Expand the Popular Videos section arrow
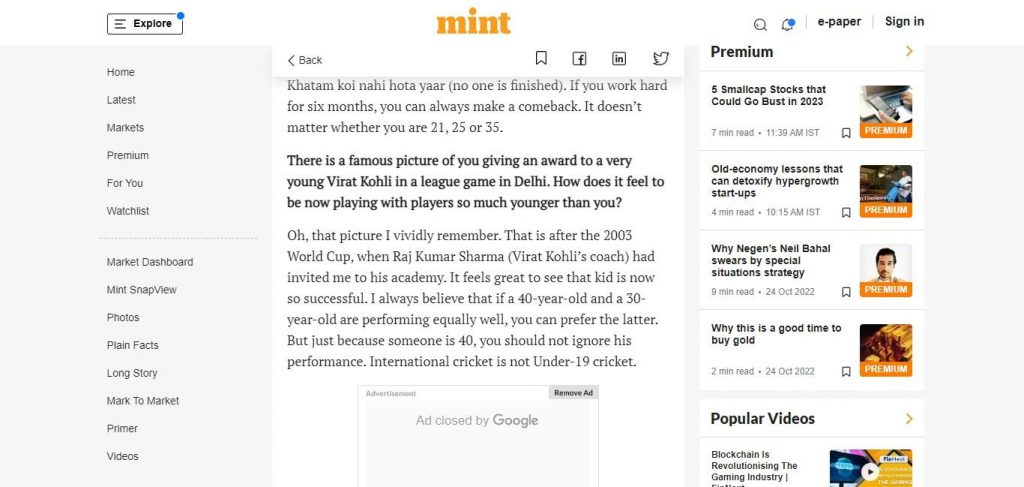 pos(909,418)
